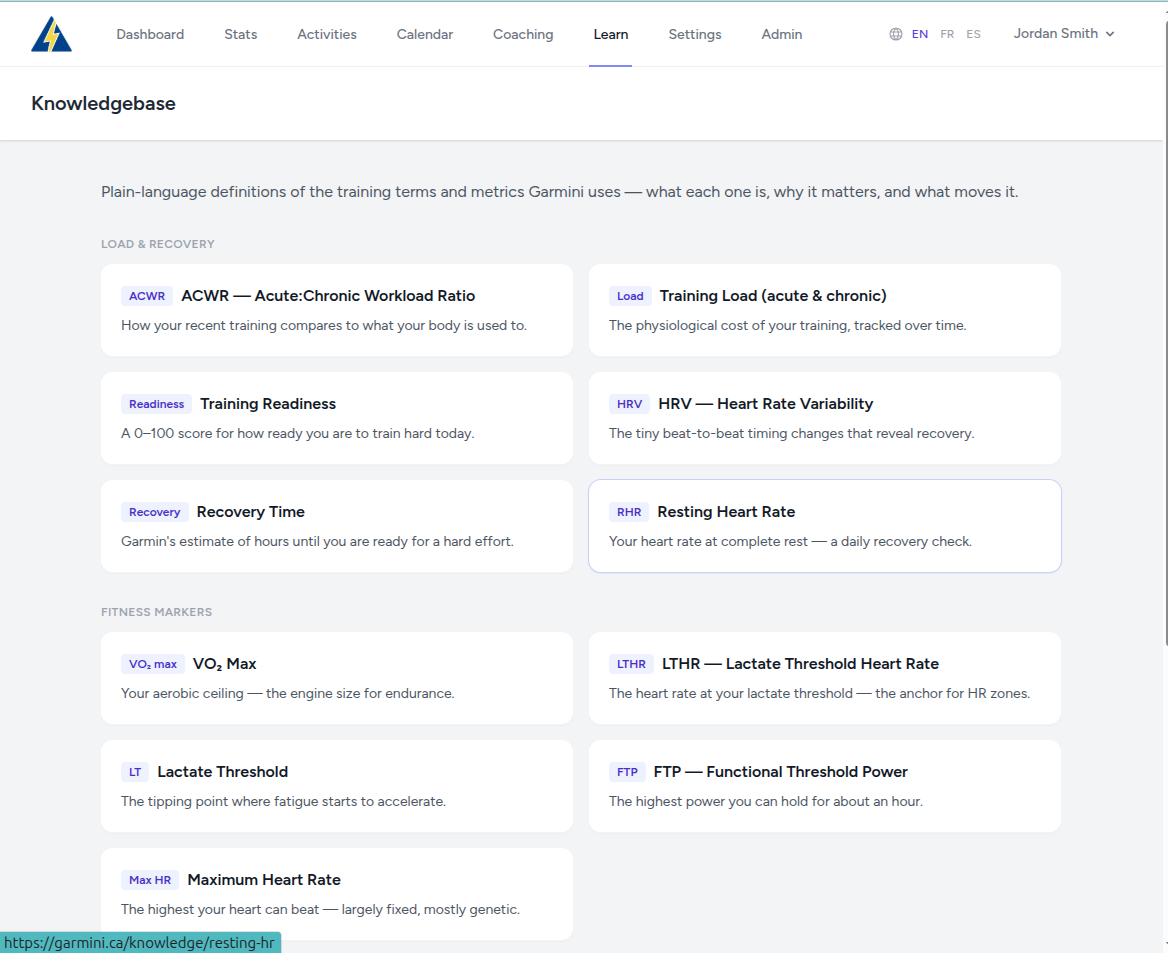
Task: Click the LTHR badge
Action: 631,664
